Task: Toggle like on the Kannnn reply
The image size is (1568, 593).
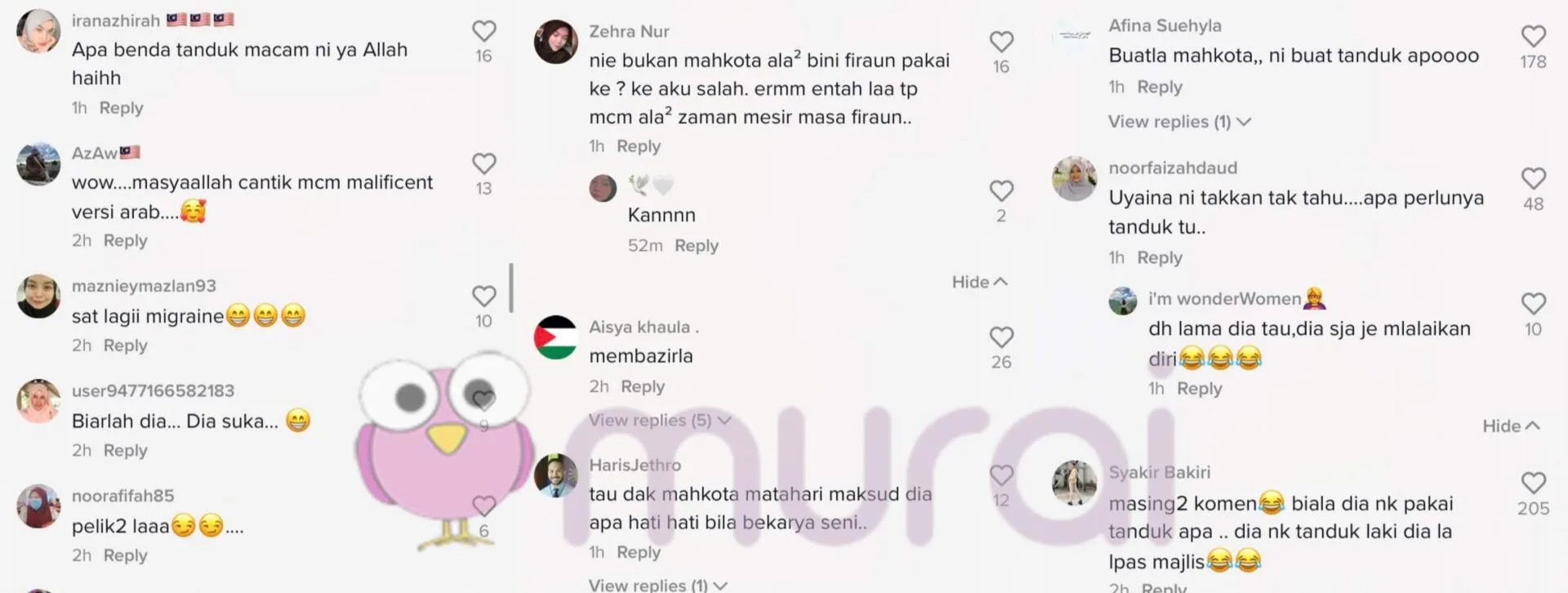Action: pos(1001,190)
